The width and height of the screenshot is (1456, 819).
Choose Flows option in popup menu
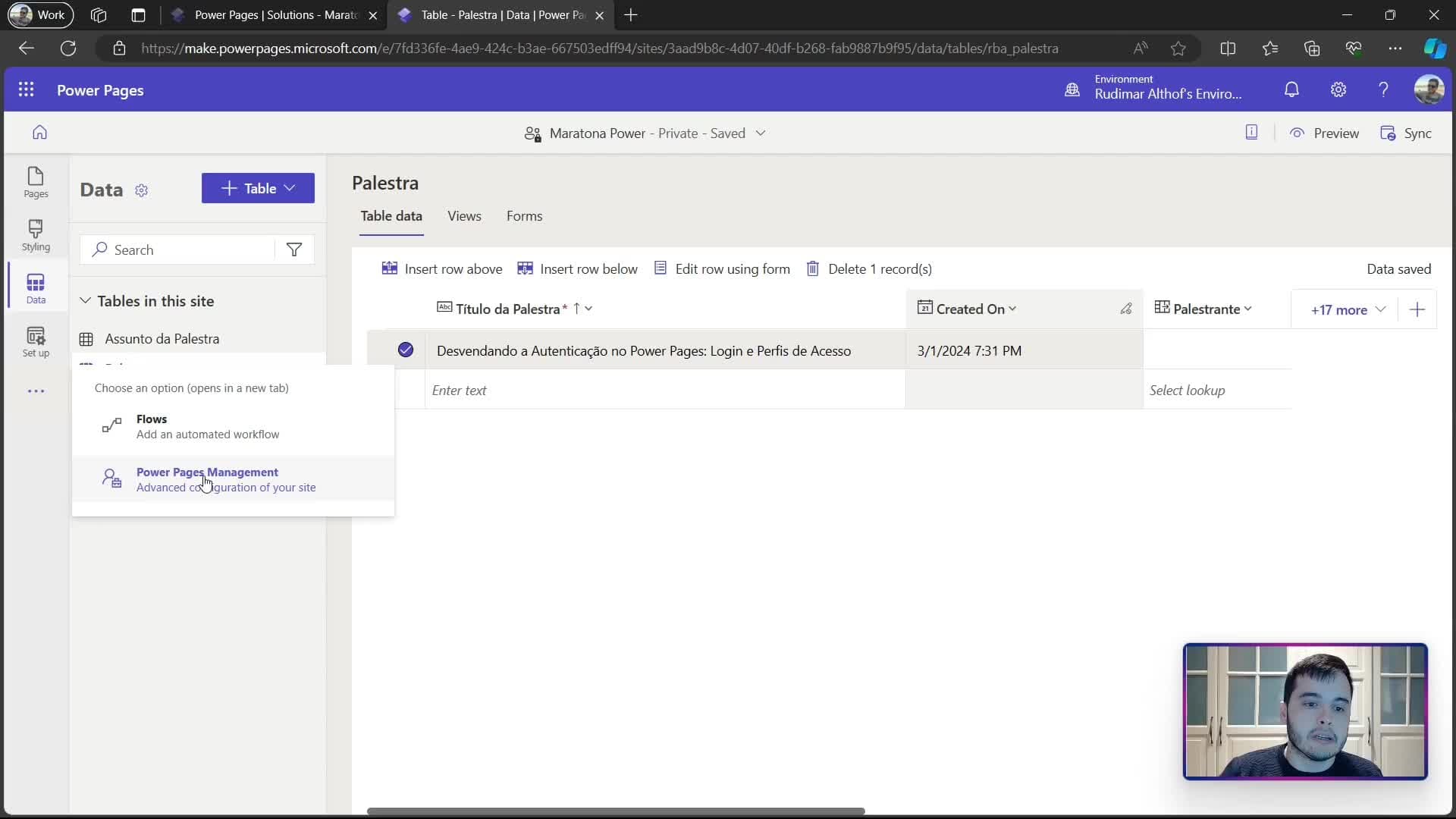[234, 426]
